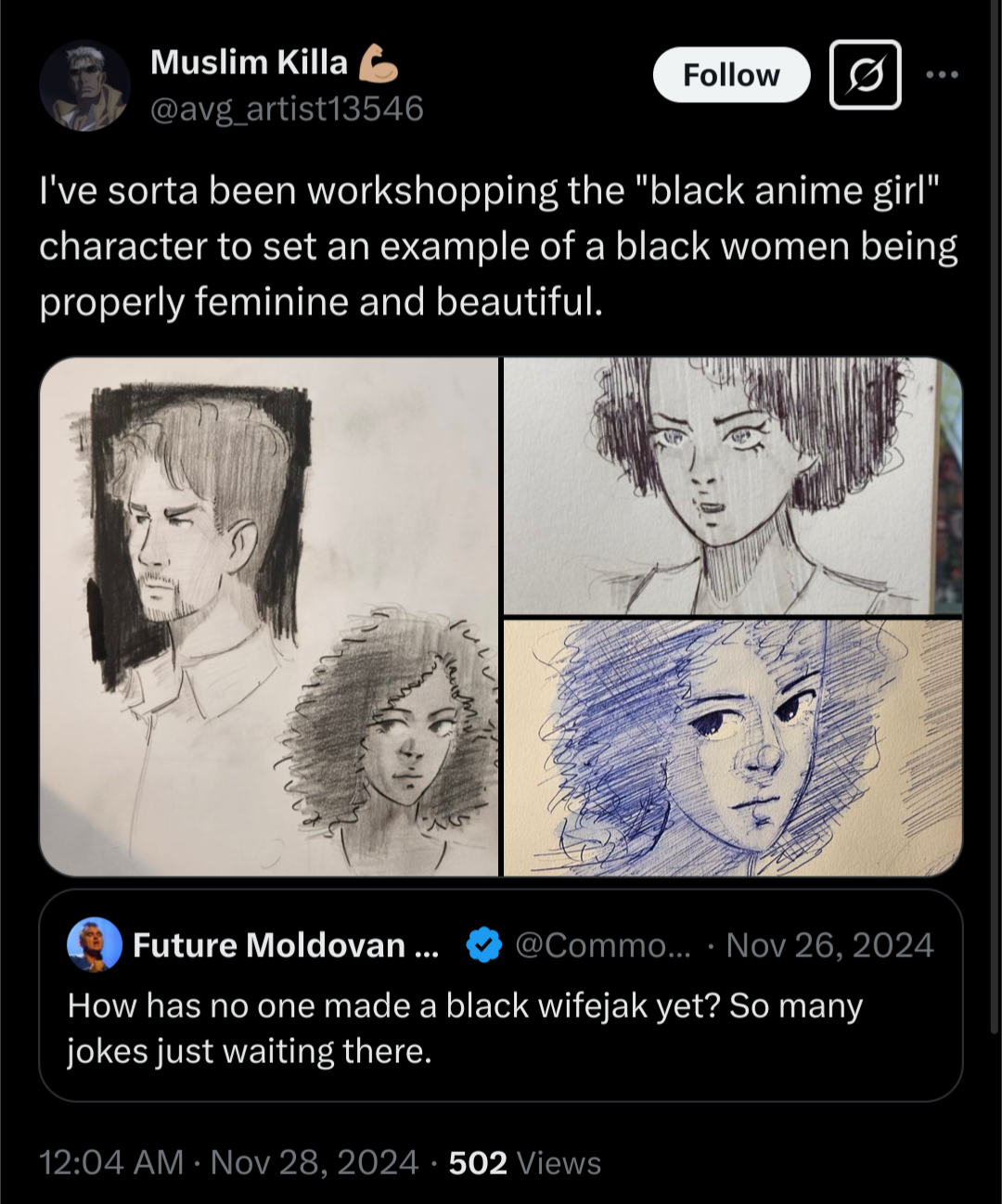Open the three-dot more options menu
Viewport: 1002px width, 1204px height.
[942, 75]
